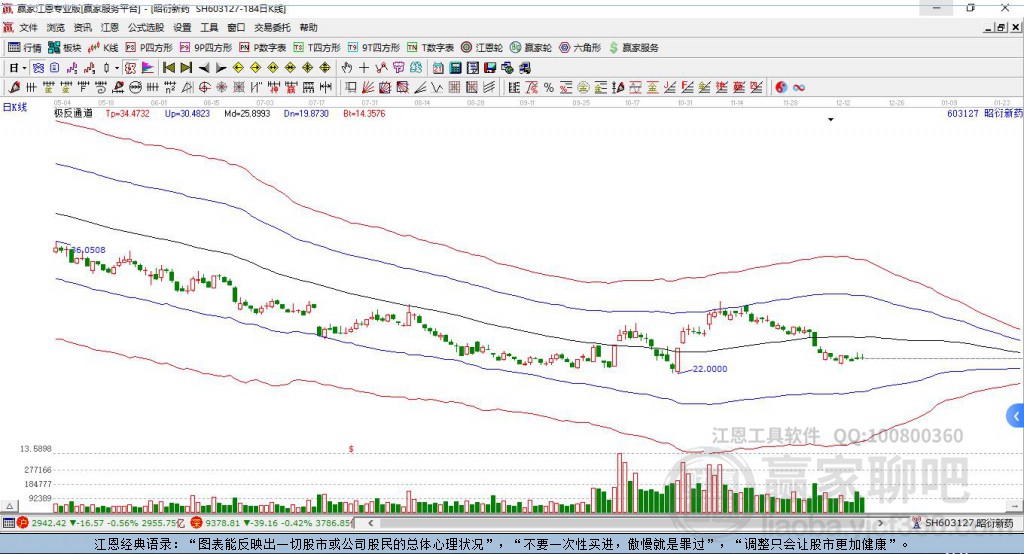The width and height of the screenshot is (1024, 554).
Task: Click the 日K线 chart label
Action: 15,108
